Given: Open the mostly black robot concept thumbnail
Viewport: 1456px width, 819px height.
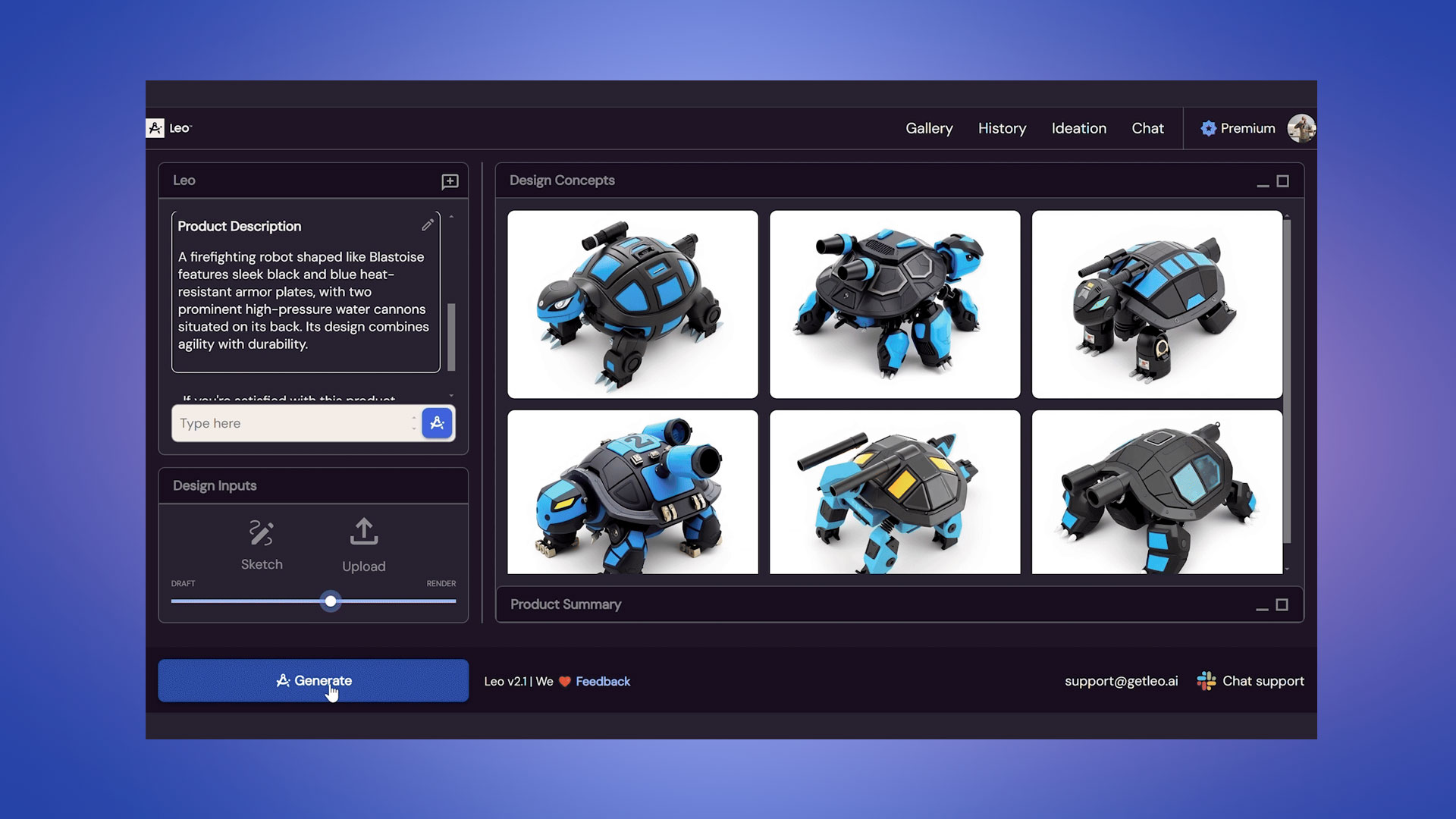Looking at the screenshot, I should coord(1157,492).
